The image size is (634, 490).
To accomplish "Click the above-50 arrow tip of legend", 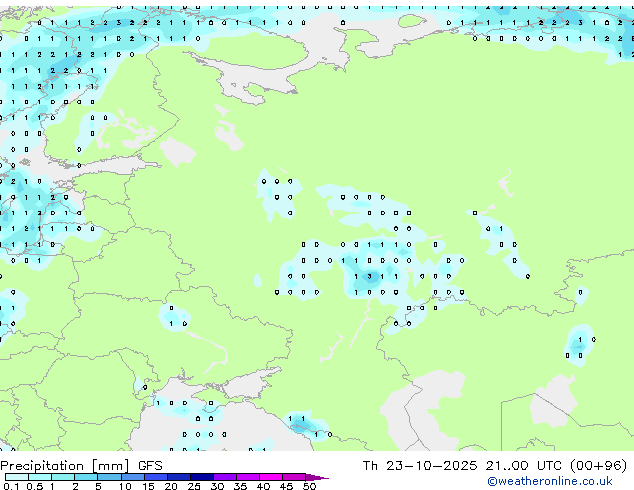I will pyautogui.click(x=317, y=477).
